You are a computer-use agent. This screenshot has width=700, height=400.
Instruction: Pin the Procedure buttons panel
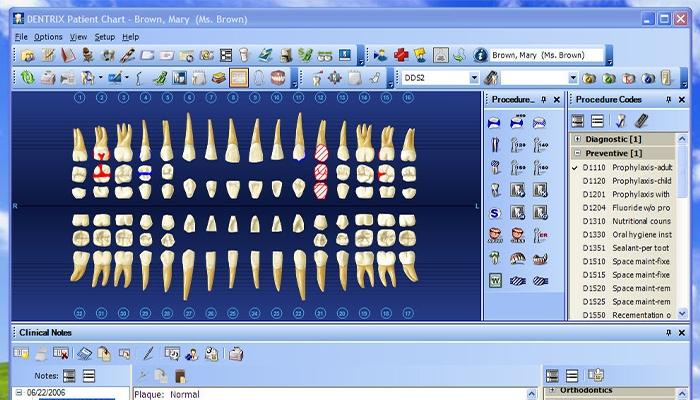(543, 100)
